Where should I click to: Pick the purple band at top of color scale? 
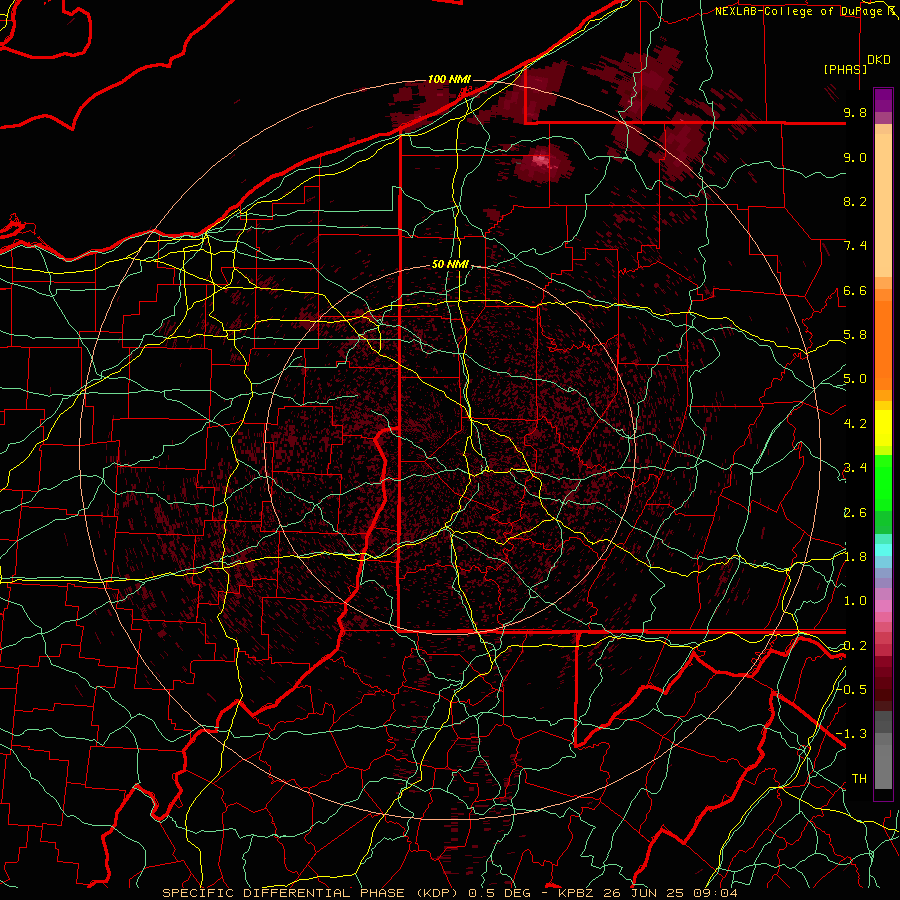pos(883,100)
